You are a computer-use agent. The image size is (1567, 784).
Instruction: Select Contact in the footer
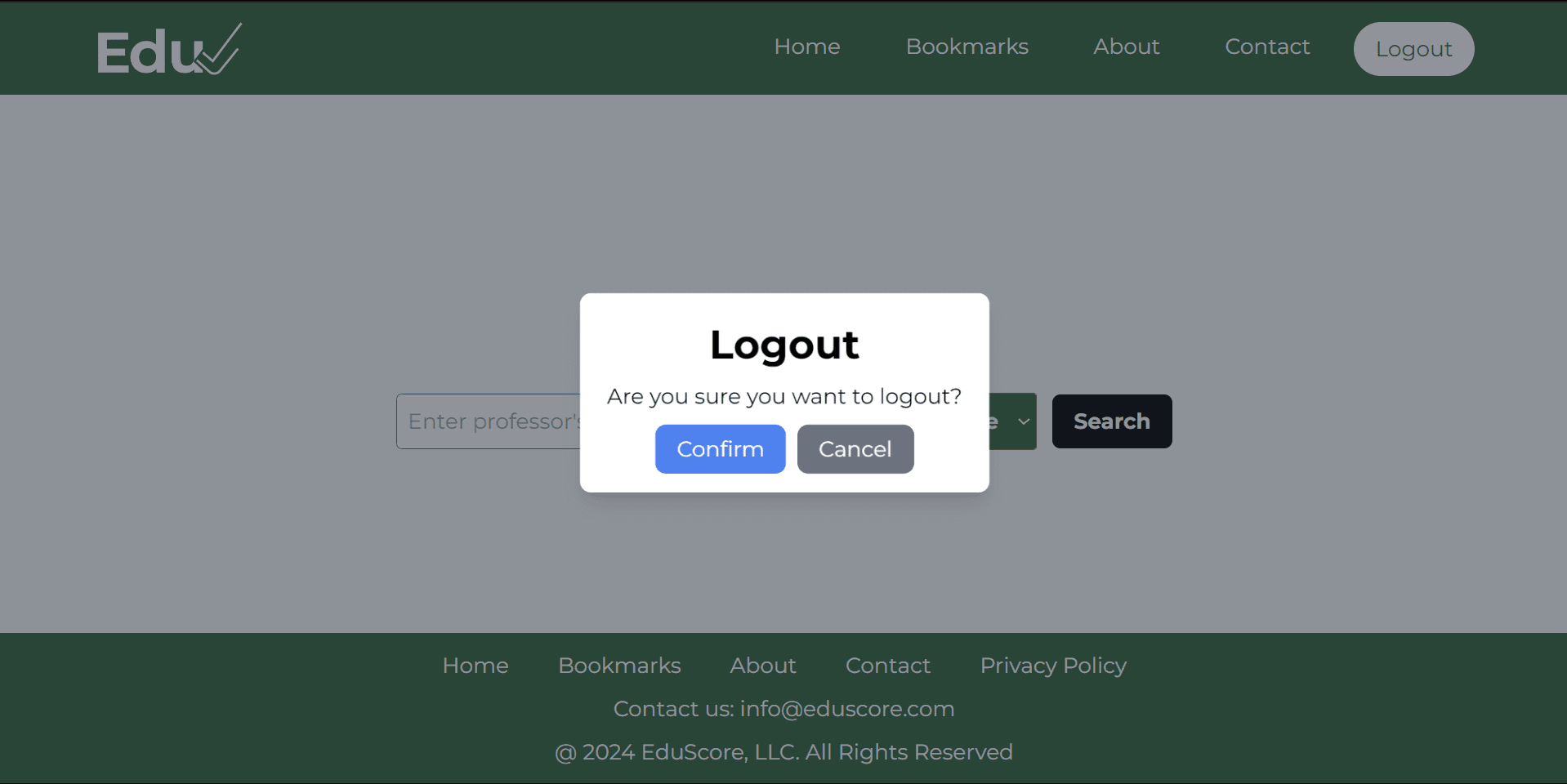887,665
